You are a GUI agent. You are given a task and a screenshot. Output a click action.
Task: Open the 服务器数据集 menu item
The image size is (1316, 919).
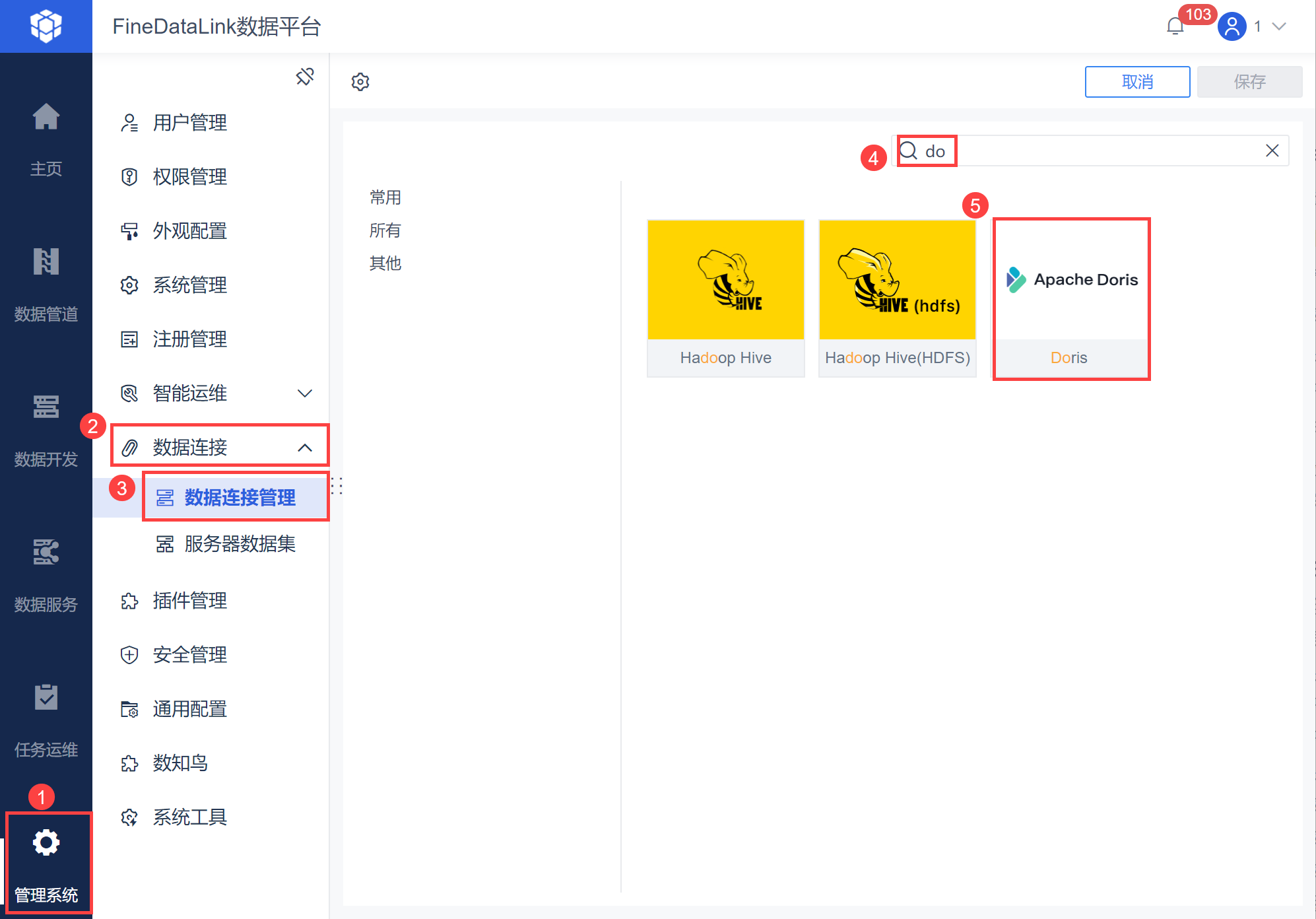point(239,544)
